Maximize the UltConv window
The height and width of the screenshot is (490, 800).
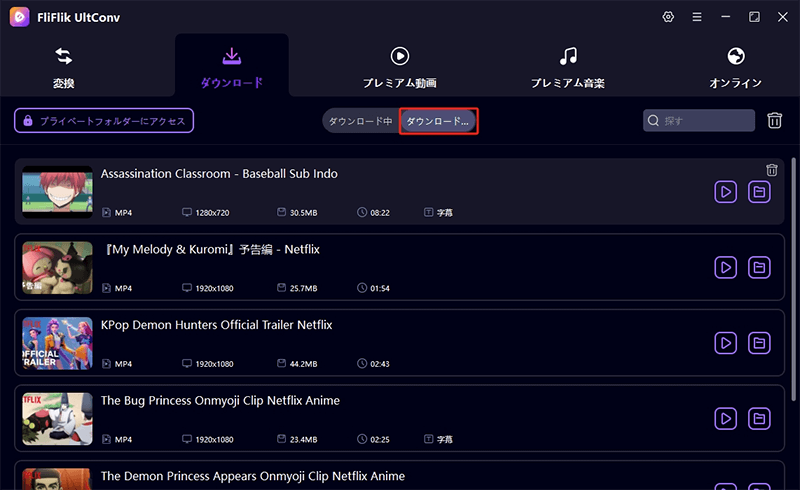[x=754, y=17]
